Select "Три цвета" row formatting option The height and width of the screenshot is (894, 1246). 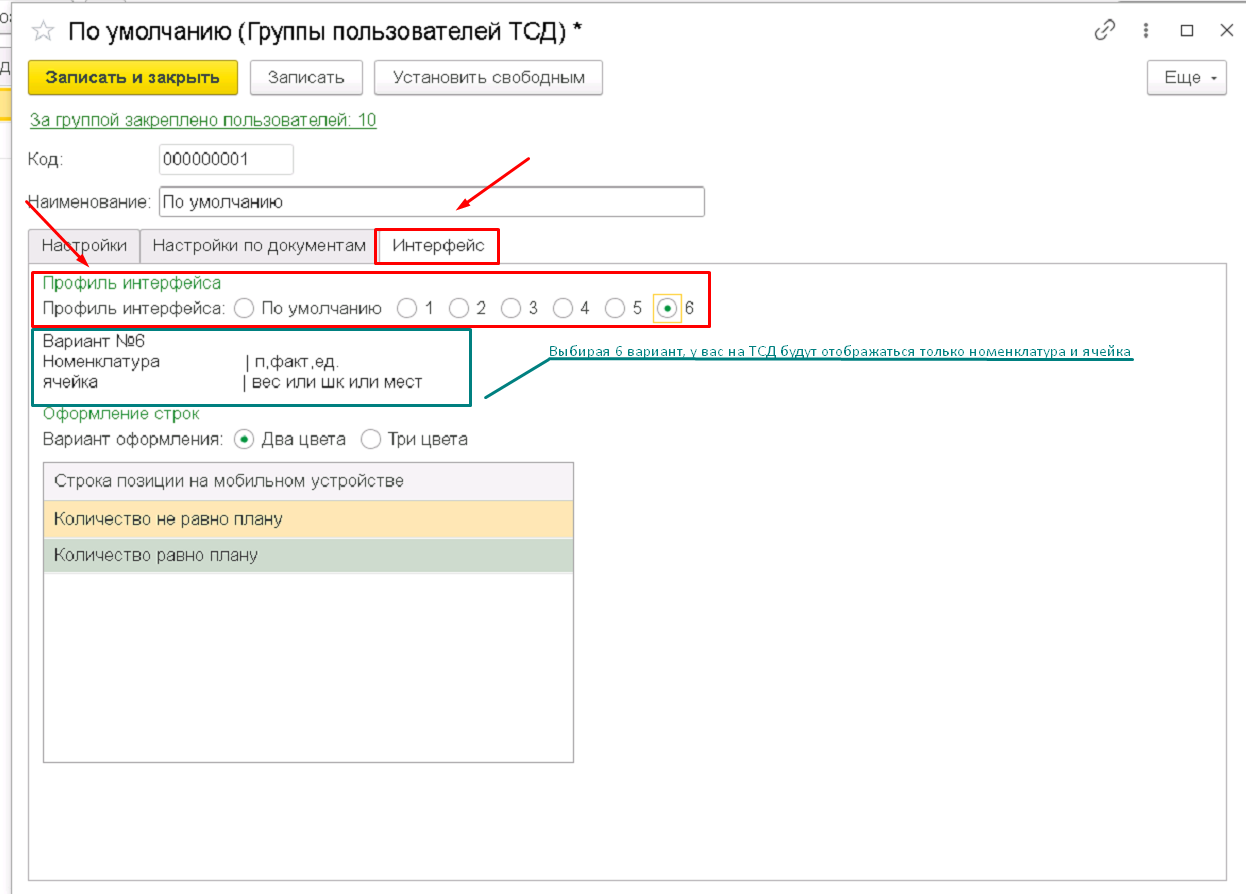371,439
